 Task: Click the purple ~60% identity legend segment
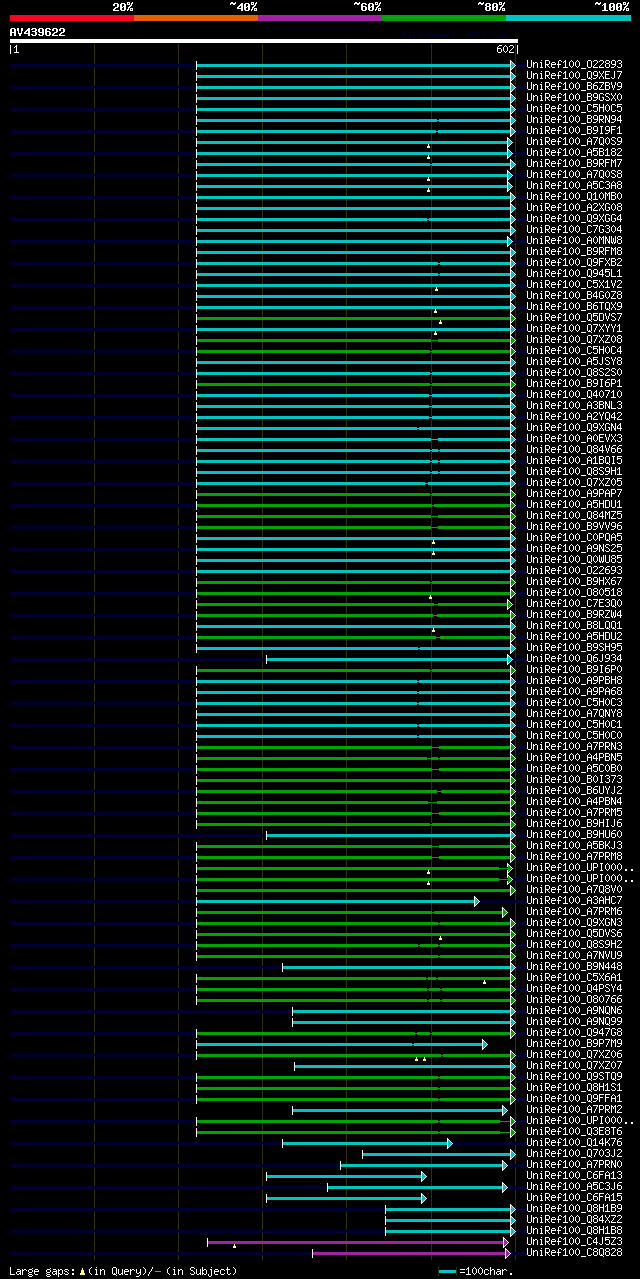pos(320,18)
